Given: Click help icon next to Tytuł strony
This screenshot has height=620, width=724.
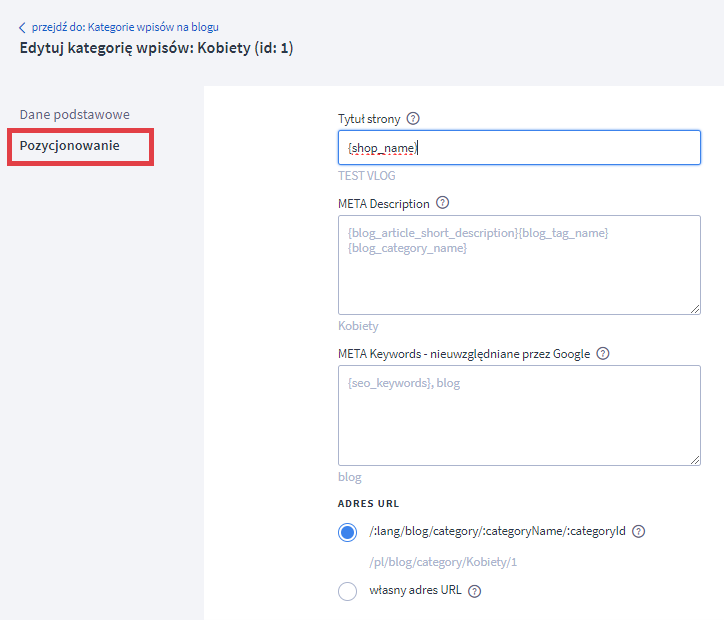Looking at the screenshot, I should coord(413,119).
